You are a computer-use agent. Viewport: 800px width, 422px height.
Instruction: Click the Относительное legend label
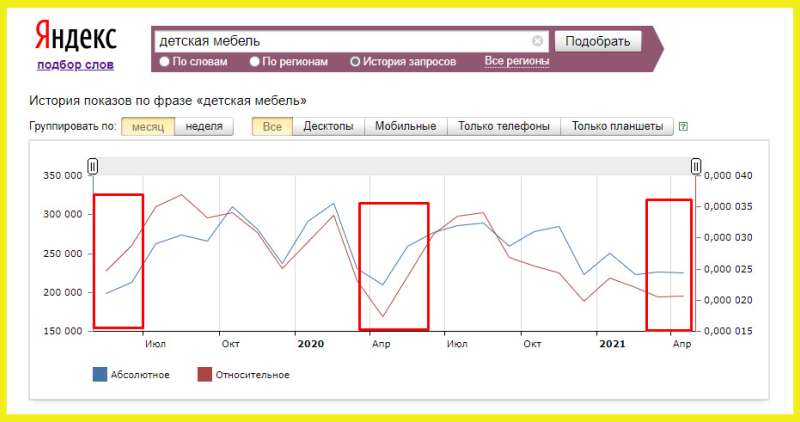(x=253, y=375)
